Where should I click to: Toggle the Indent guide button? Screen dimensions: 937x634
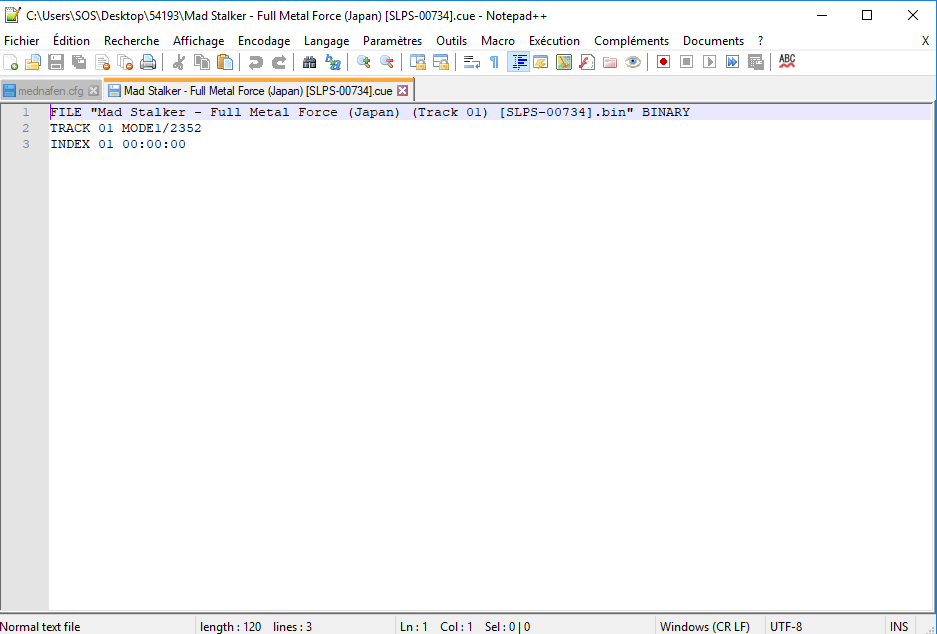[x=518, y=62]
